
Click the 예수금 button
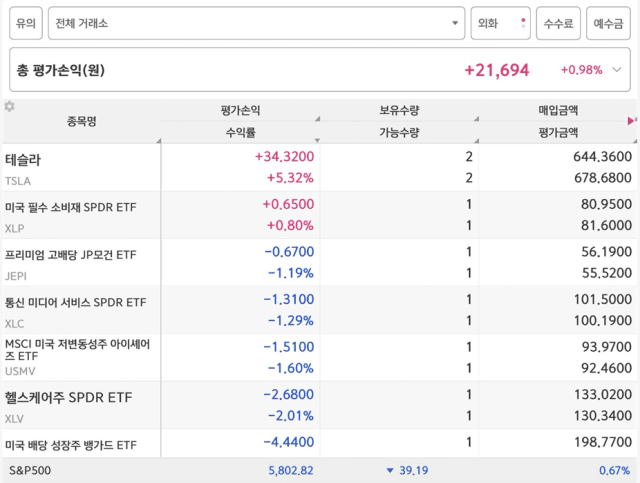[x=608, y=23]
